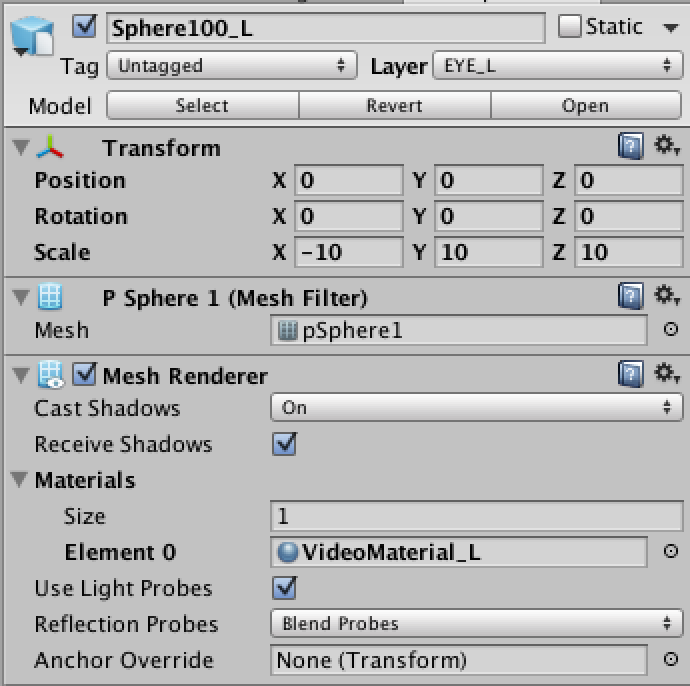Click the Transform axes icon
690x686 pixels.
50,147
